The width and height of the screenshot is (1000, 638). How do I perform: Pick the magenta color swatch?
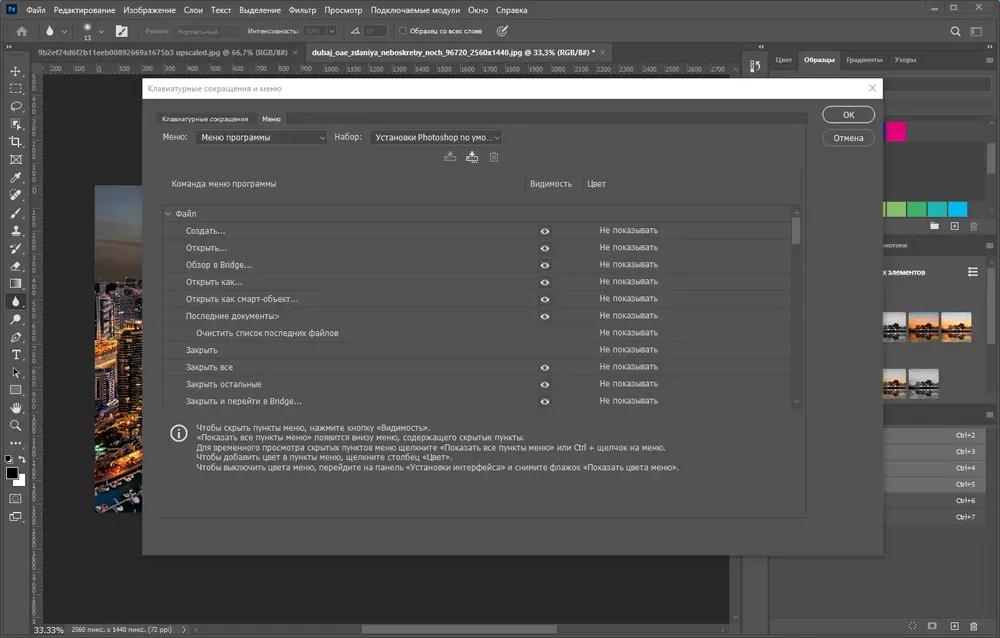(x=895, y=131)
